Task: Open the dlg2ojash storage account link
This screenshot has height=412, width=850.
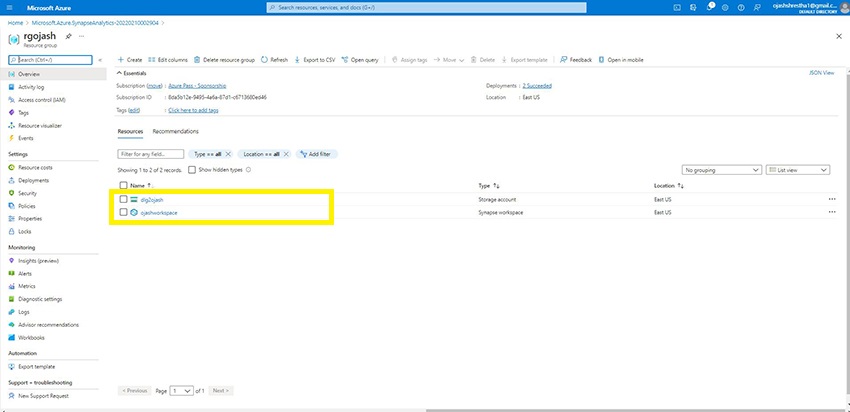Action: [152, 199]
